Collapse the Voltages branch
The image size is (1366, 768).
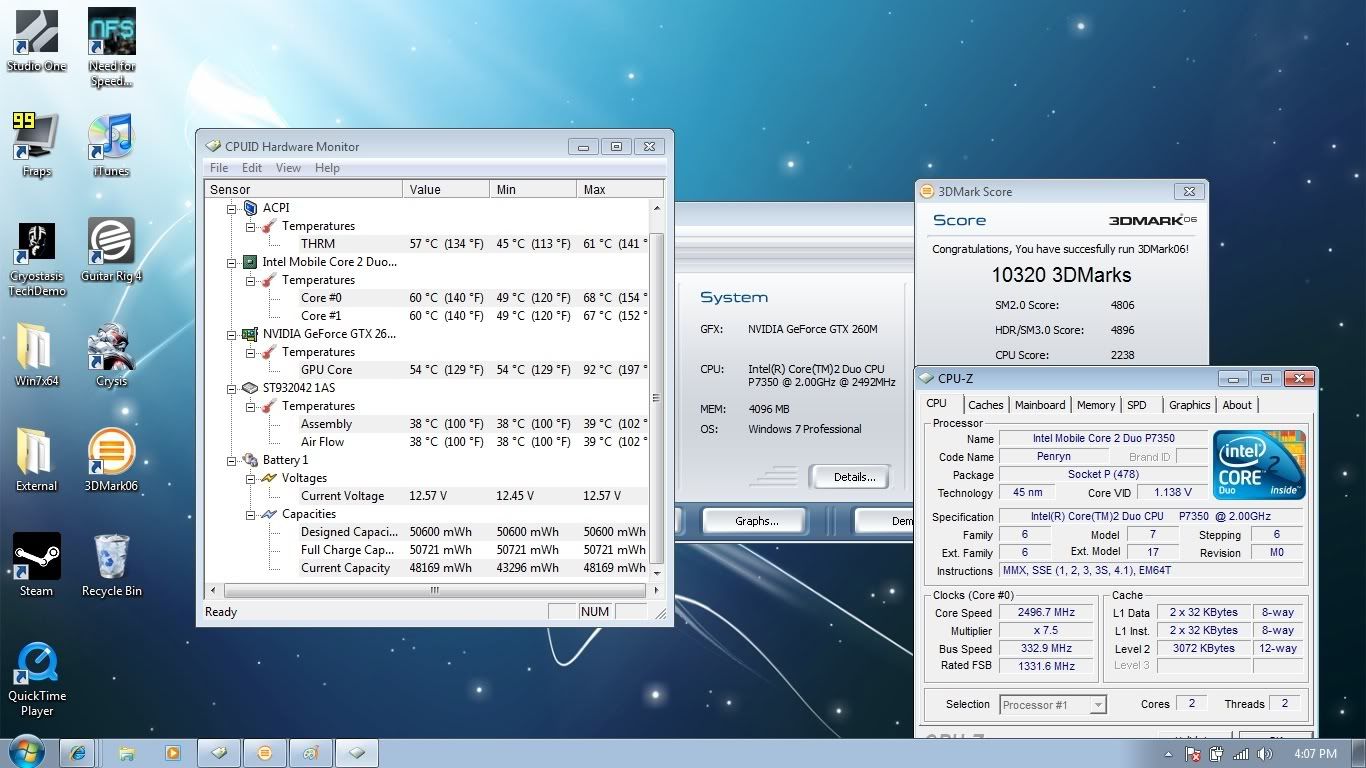coord(251,478)
